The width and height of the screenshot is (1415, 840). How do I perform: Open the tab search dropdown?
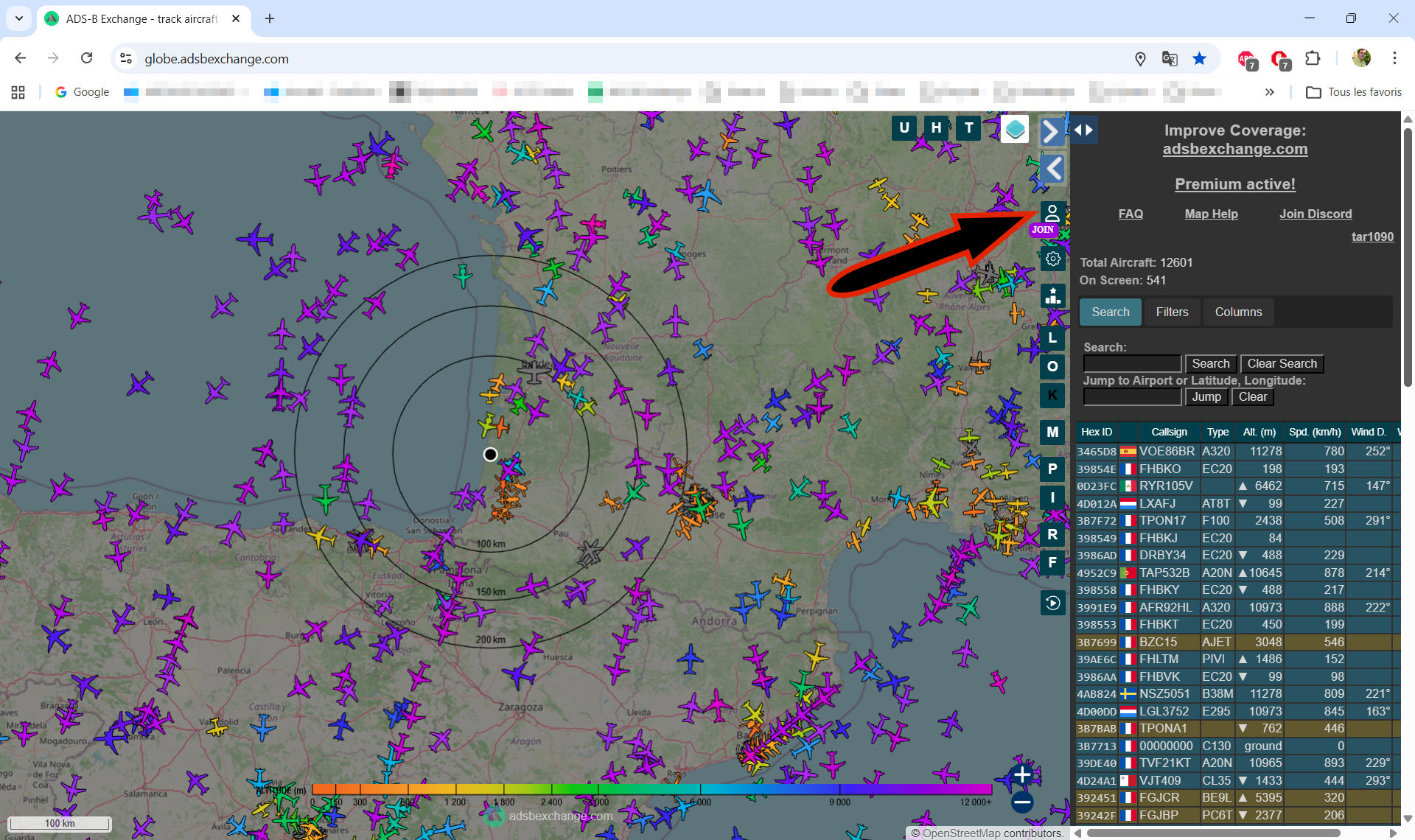(19, 18)
